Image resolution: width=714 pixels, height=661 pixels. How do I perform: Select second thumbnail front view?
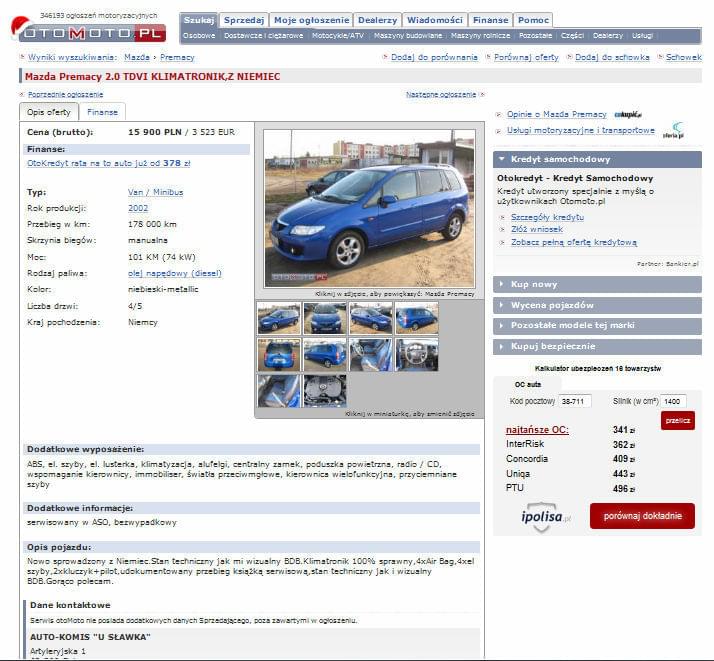click(325, 318)
